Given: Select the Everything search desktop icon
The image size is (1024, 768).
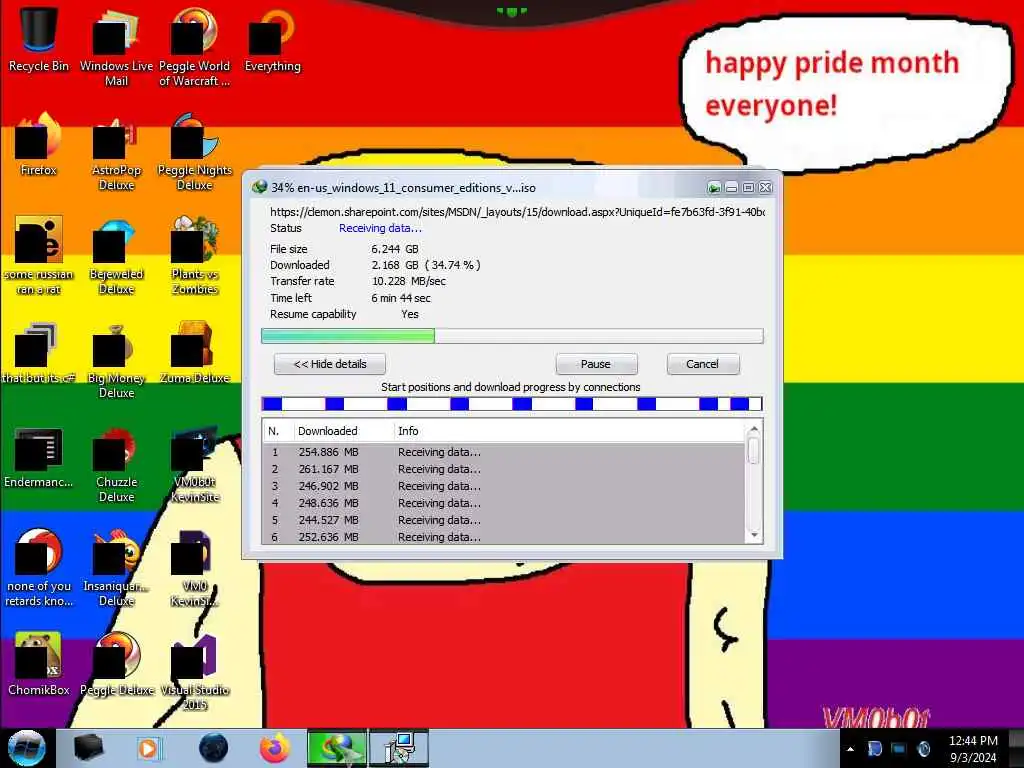Looking at the screenshot, I should (272, 39).
